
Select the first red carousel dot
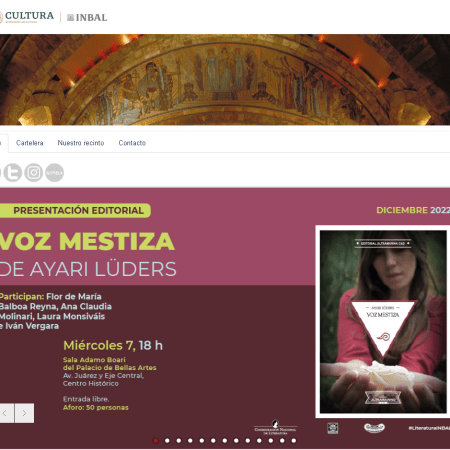coord(156,441)
